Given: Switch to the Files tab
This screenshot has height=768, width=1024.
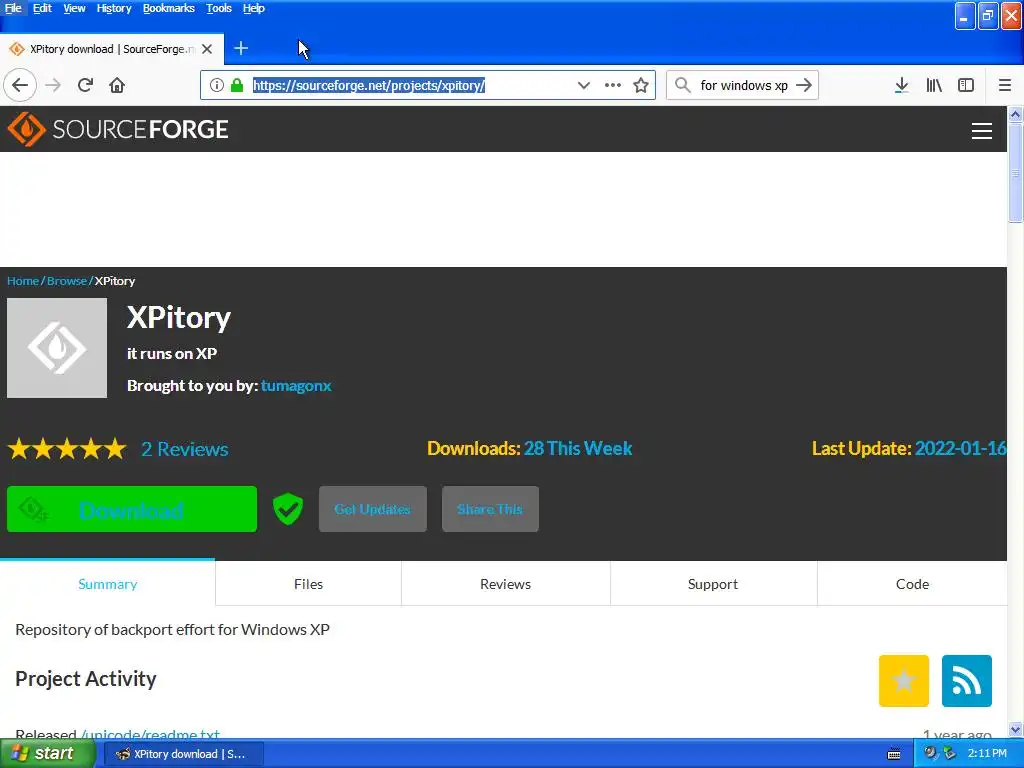Looking at the screenshot, I should (308, 584).
